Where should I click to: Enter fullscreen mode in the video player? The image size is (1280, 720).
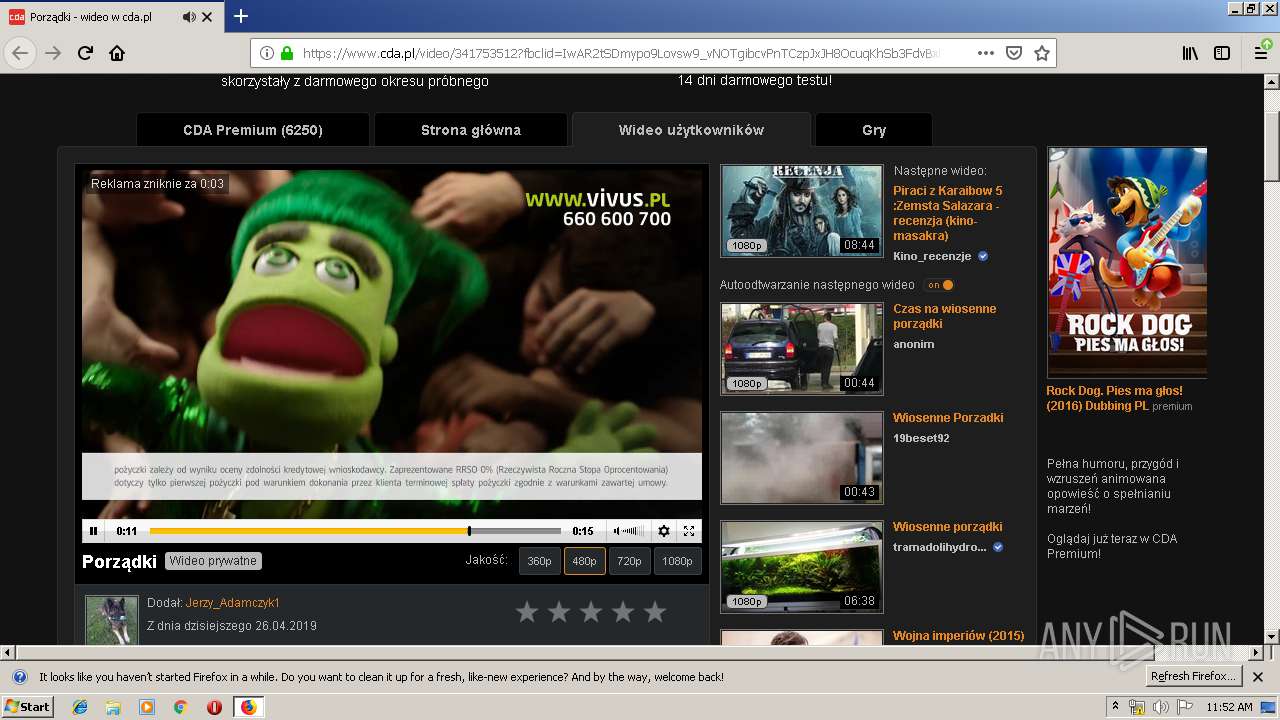tap(689, 531)
